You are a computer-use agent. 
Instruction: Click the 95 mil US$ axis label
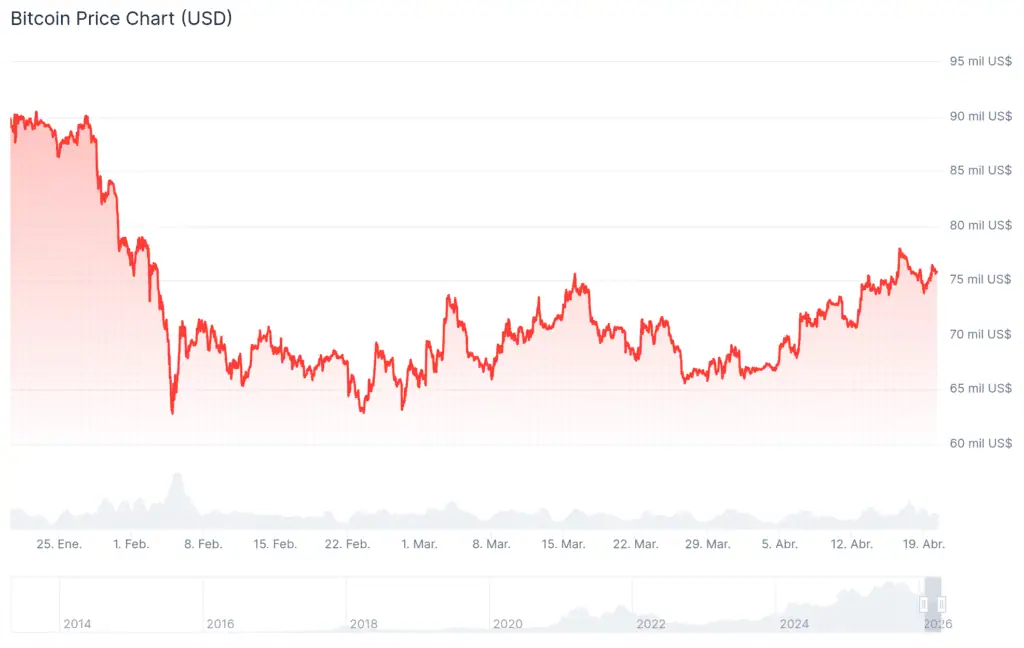[x=980, y=61]
